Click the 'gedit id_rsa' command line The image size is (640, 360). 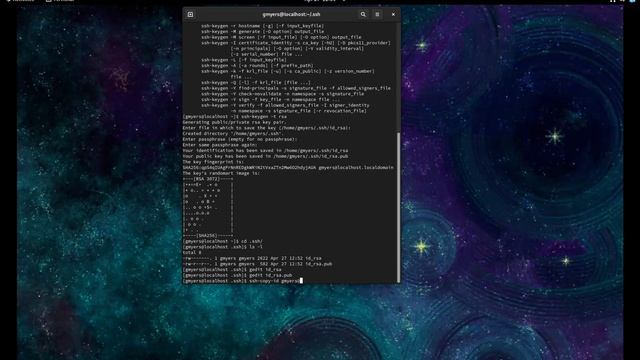232,270
